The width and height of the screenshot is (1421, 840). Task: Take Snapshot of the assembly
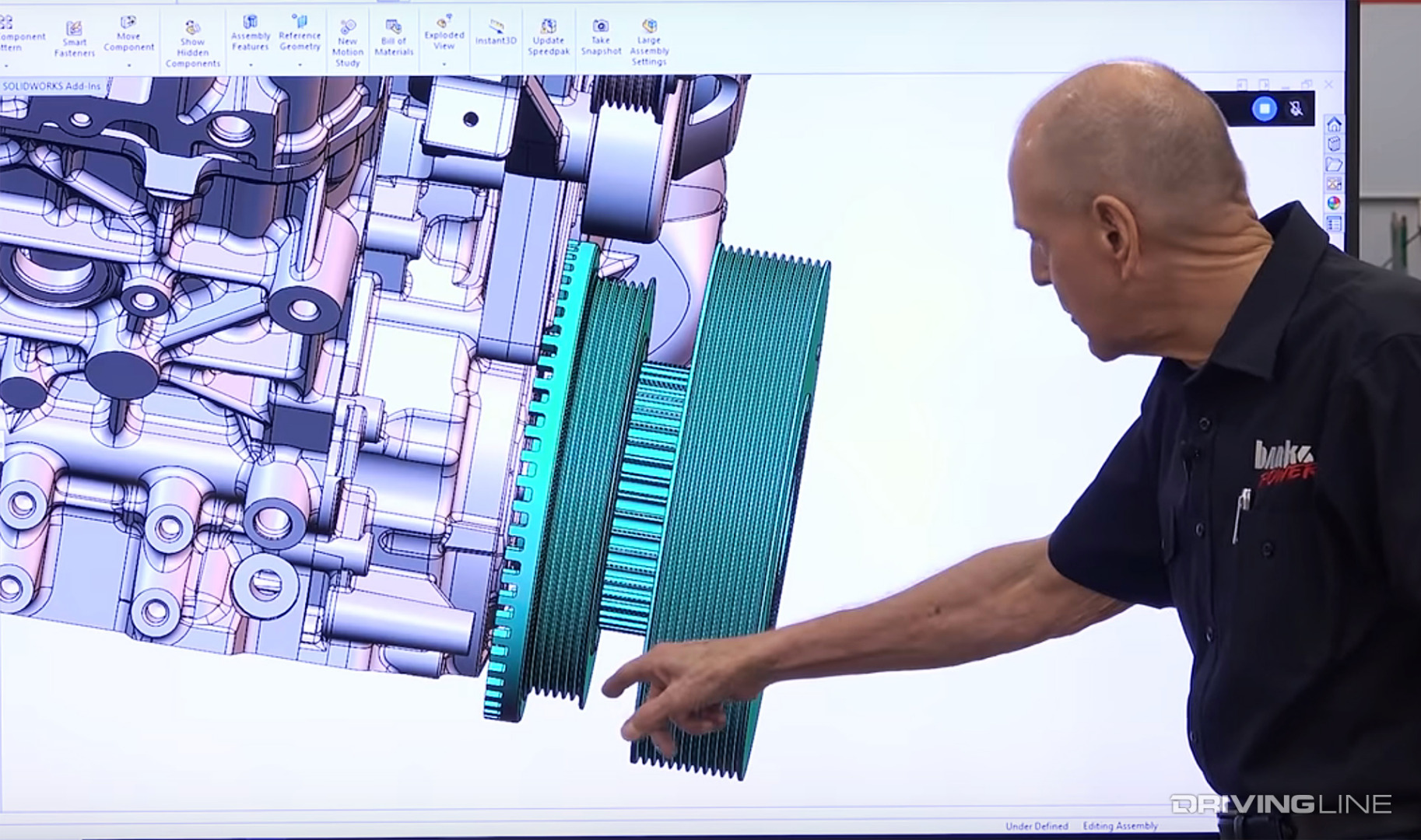(600, 38)
